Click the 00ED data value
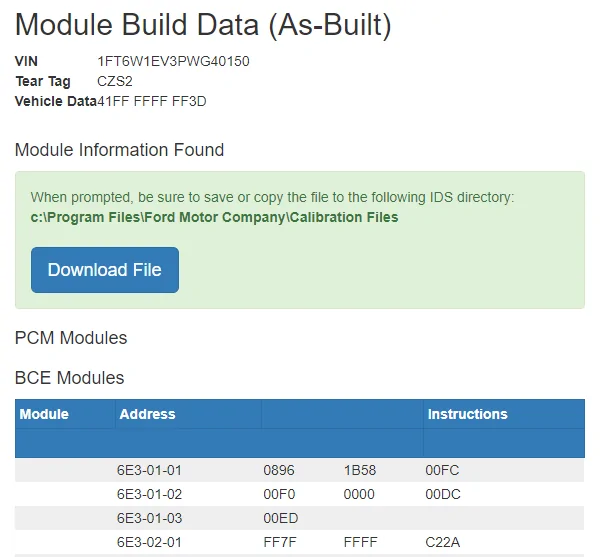 click(x=279, y=518)
